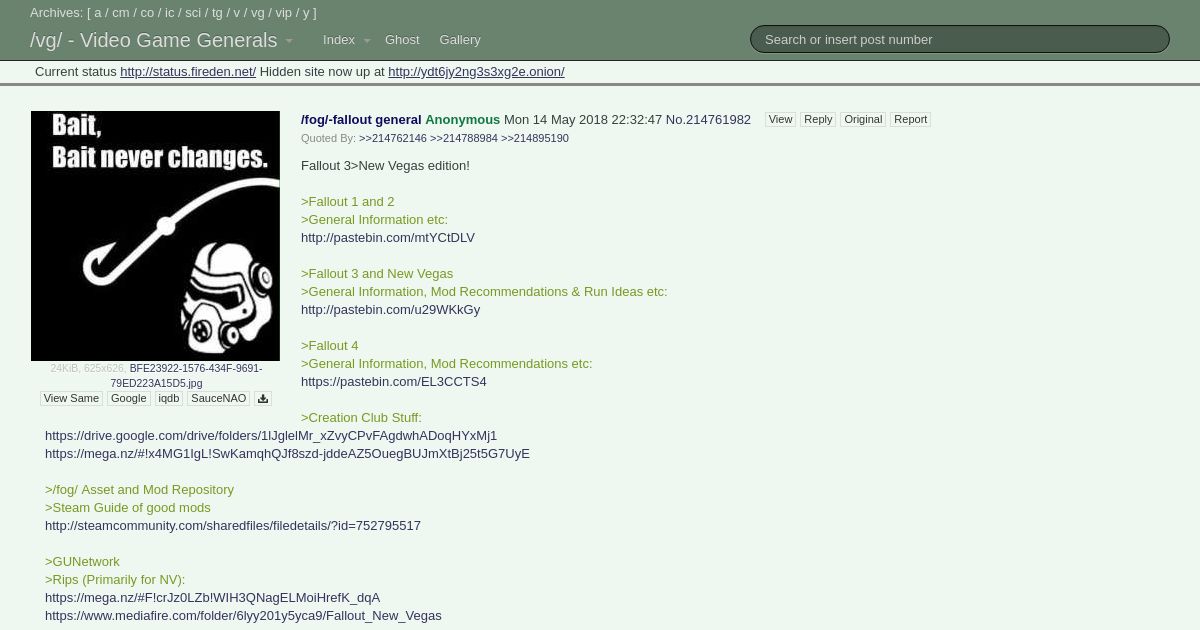
Task: Expand the Index dropdown arrow
Action: point(366,41)
